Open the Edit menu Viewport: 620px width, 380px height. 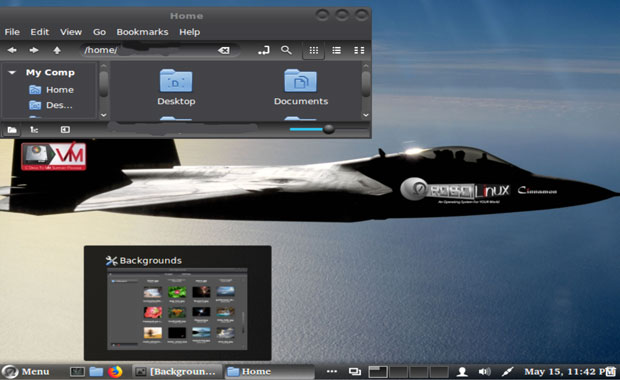point(40,32)
